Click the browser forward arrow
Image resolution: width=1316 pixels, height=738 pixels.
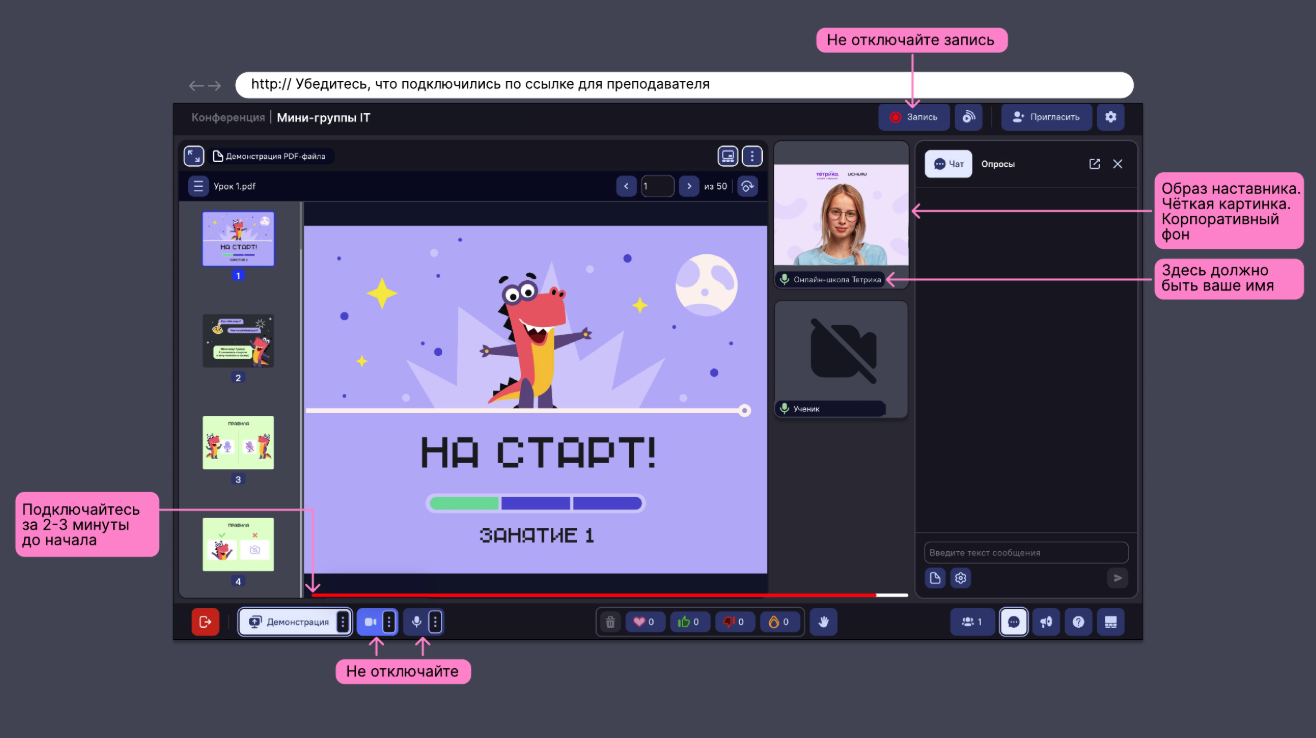point(214,86)
